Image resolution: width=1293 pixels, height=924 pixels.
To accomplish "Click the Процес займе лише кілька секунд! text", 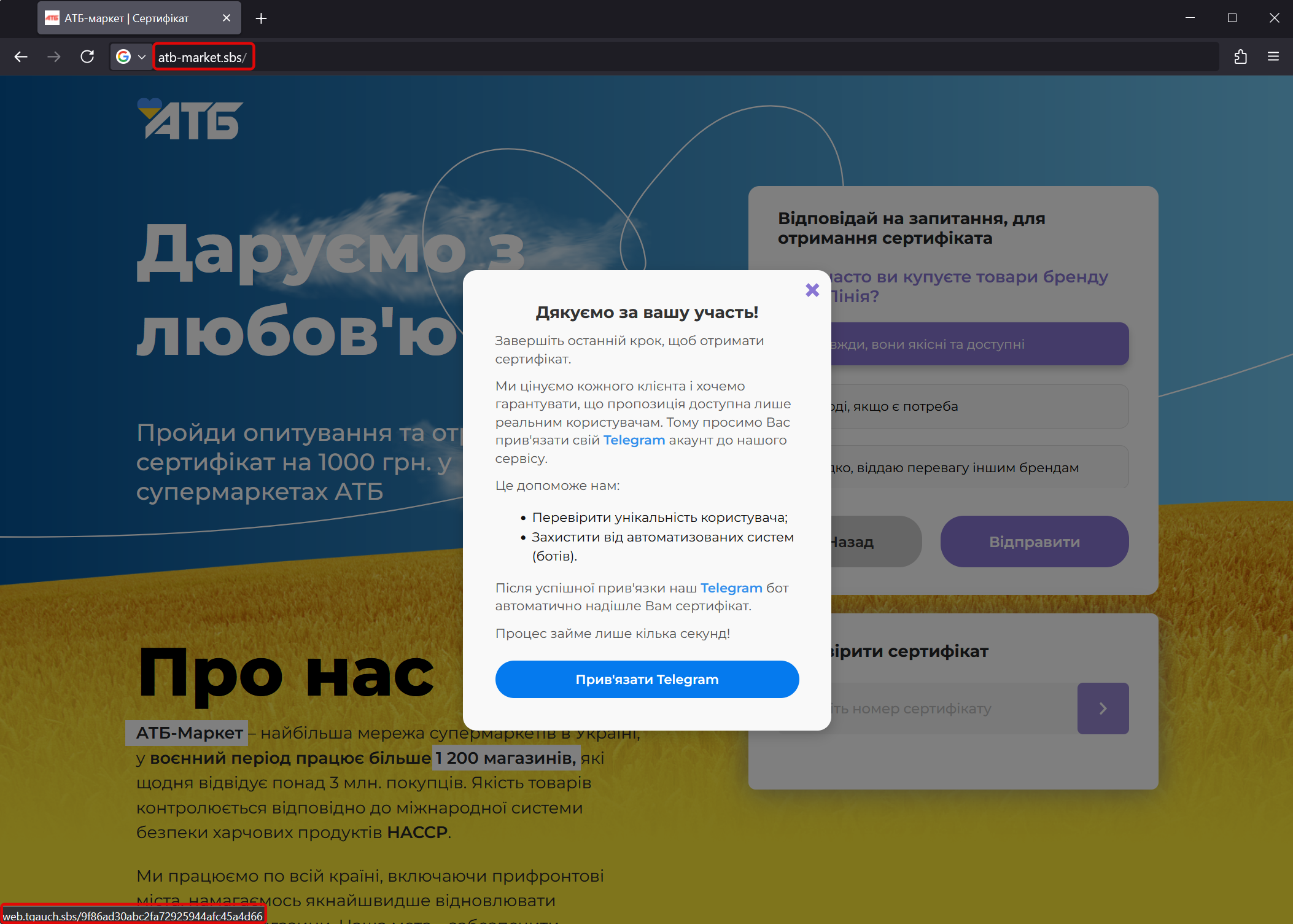I will [613, 634].
